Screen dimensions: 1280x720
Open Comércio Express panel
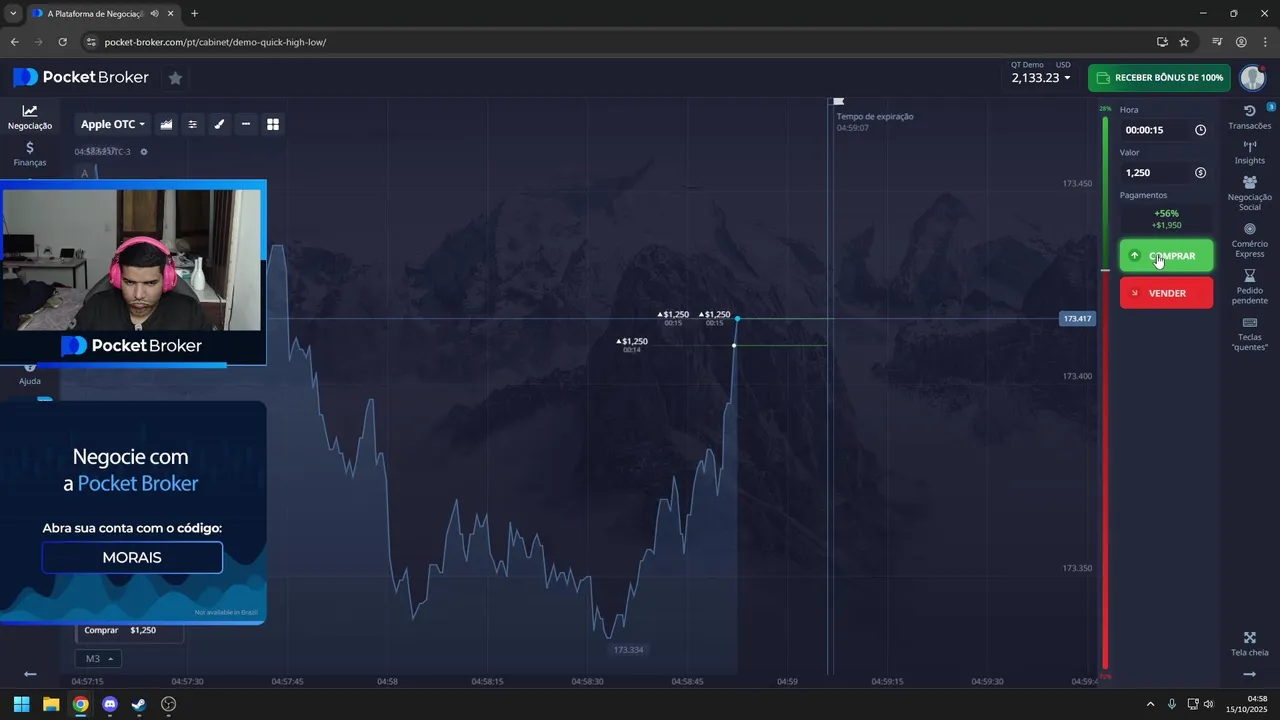tap(1249, 240)
